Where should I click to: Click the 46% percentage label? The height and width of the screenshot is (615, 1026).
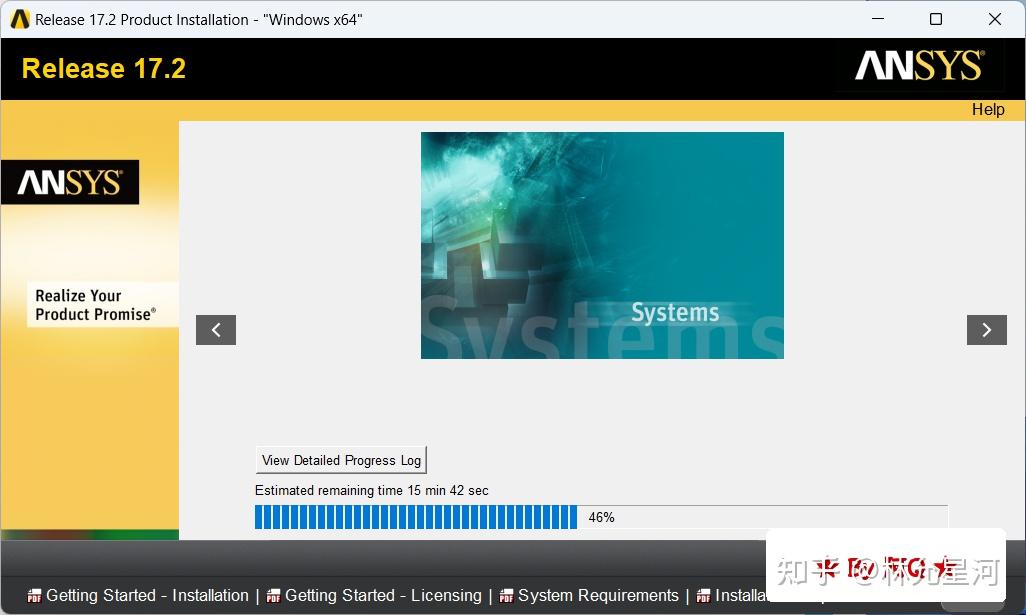601,517
